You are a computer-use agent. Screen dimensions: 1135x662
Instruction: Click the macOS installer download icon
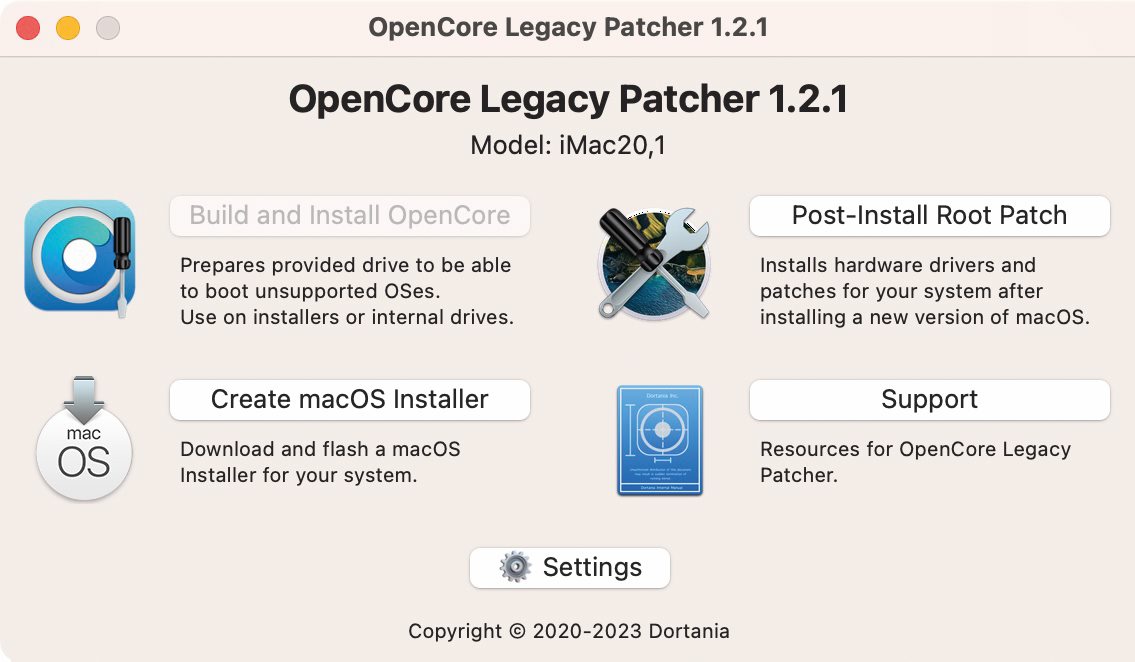pyautogui.click(x=84, y=438)
